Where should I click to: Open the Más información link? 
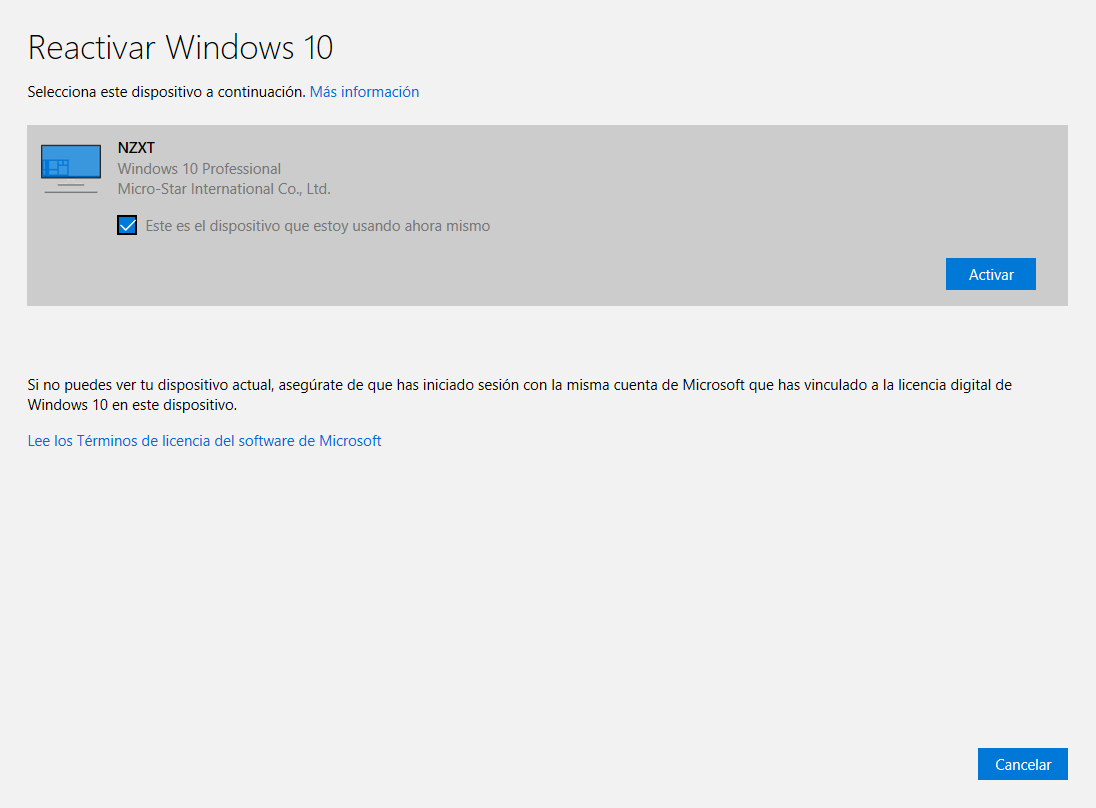point(364,92)
